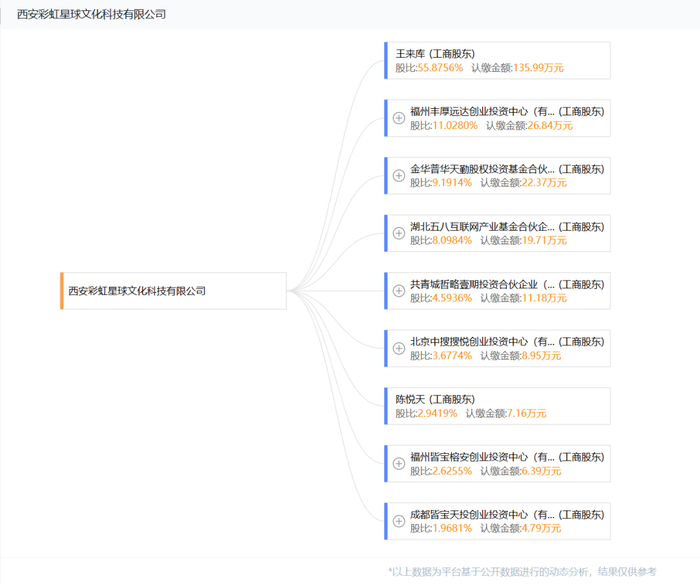Click share ratio 8.0984%
The height and width of the screenshot is (585, 700).
tap(452, 240)
